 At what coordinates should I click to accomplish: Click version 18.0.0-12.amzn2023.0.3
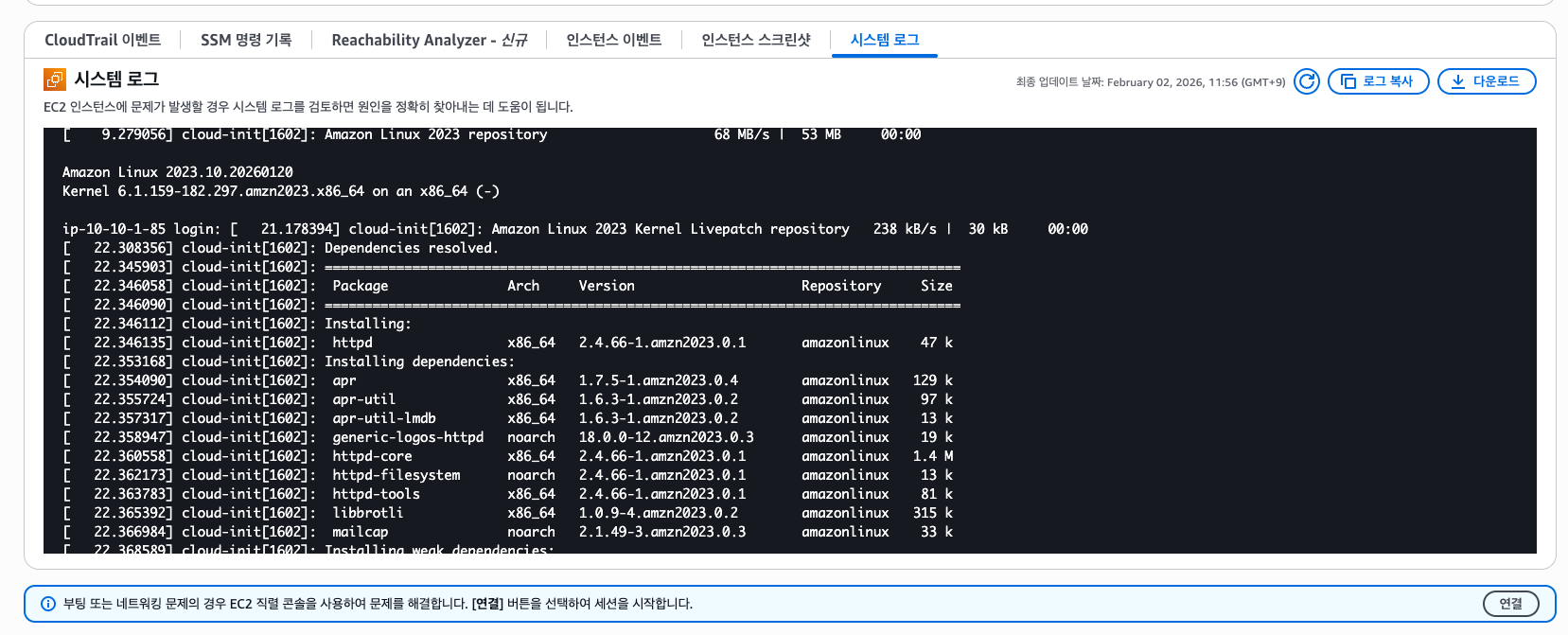click(x=666, y=437)
